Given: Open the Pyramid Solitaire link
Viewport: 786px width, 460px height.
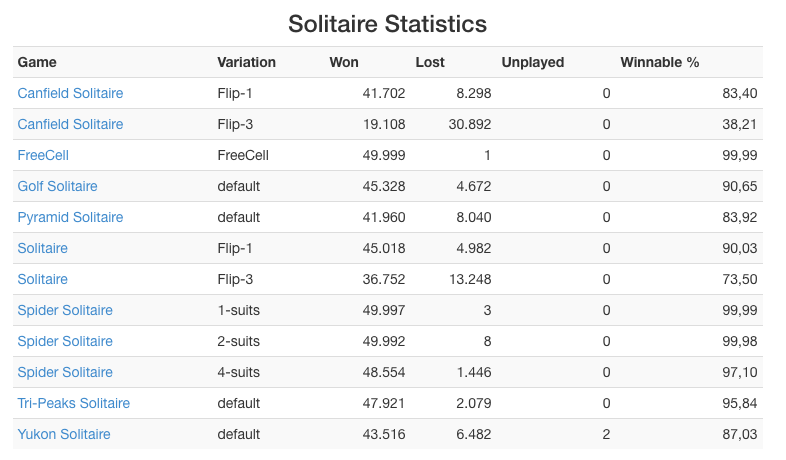Looking at the screenshot, I should (x=70, y=217).
